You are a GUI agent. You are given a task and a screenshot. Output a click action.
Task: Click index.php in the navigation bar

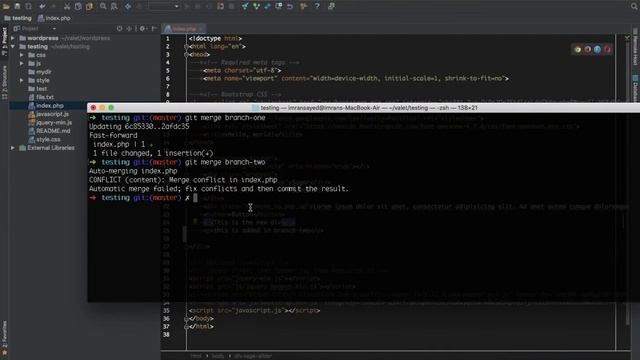point(54,18)
